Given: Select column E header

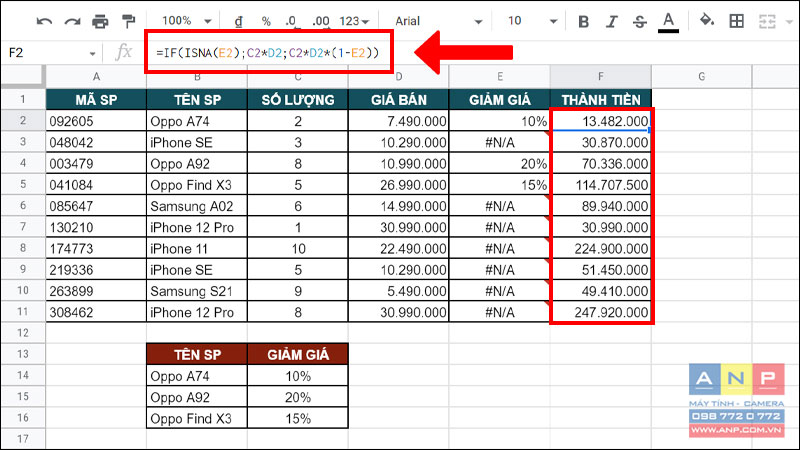Looking at the screenshot, I should pyautogui.click(x=499, y=77).
